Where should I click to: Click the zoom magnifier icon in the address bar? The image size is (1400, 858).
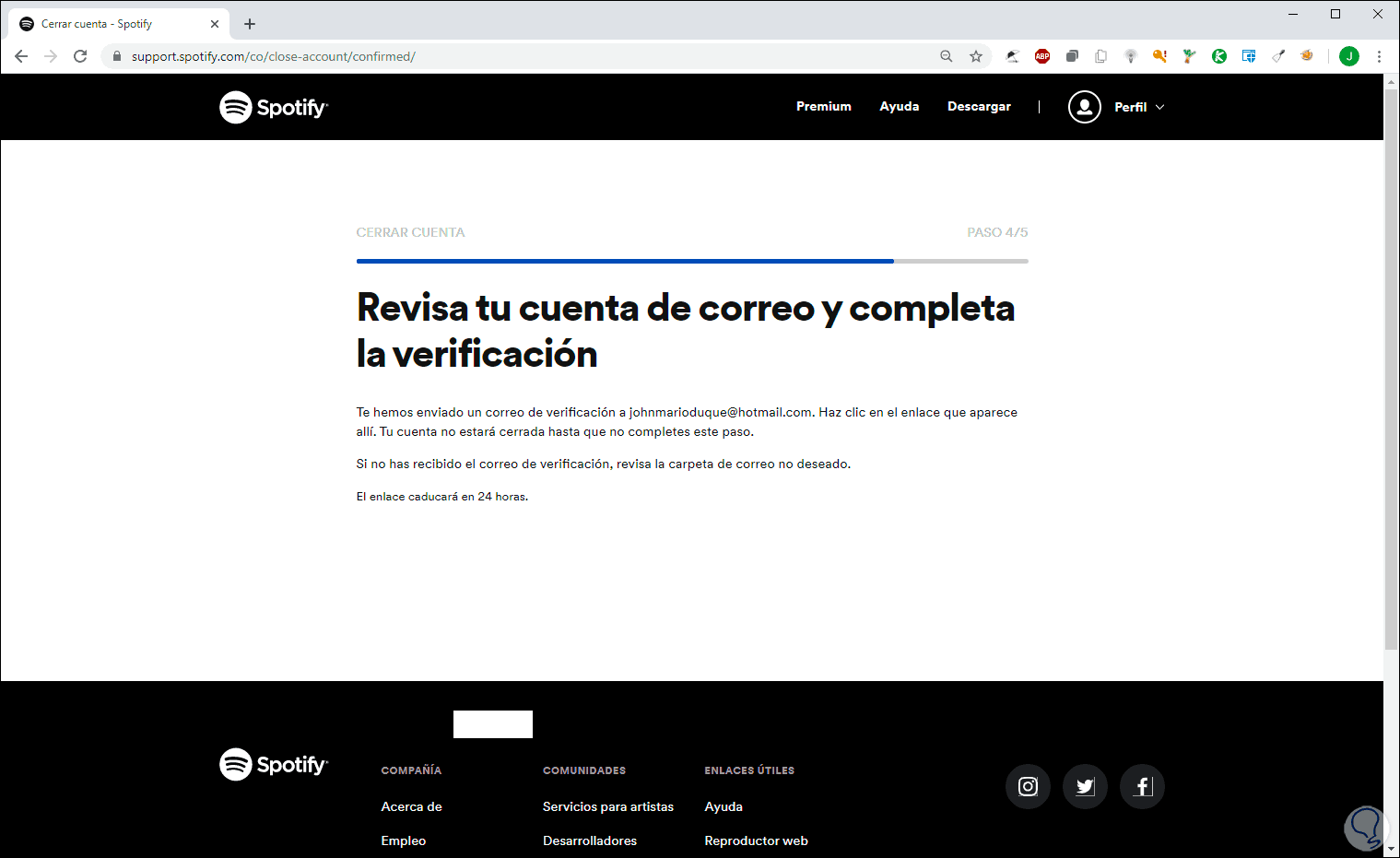pos(947,56)
